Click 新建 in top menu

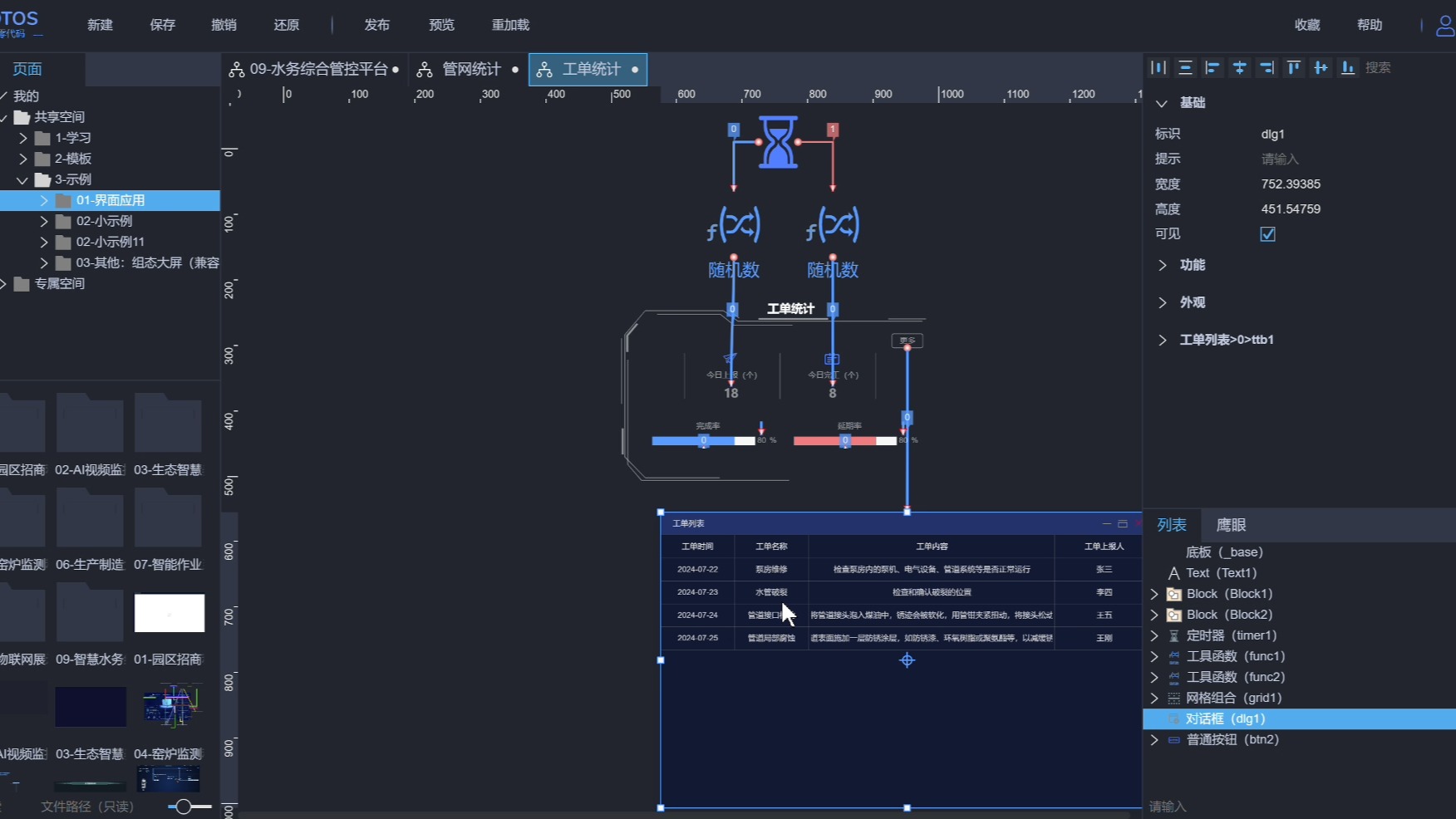pos(100,25)
